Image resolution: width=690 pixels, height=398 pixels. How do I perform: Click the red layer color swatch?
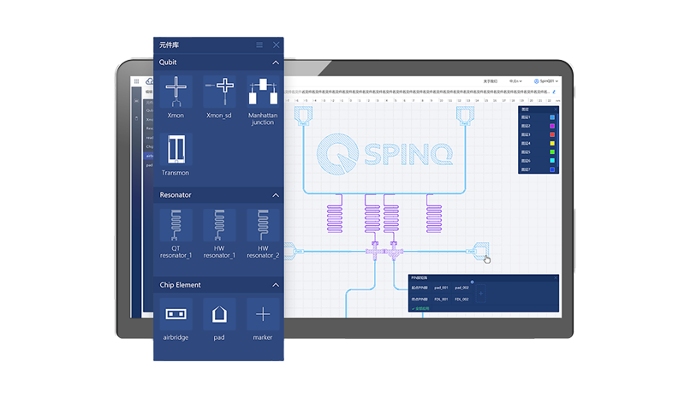552,135
